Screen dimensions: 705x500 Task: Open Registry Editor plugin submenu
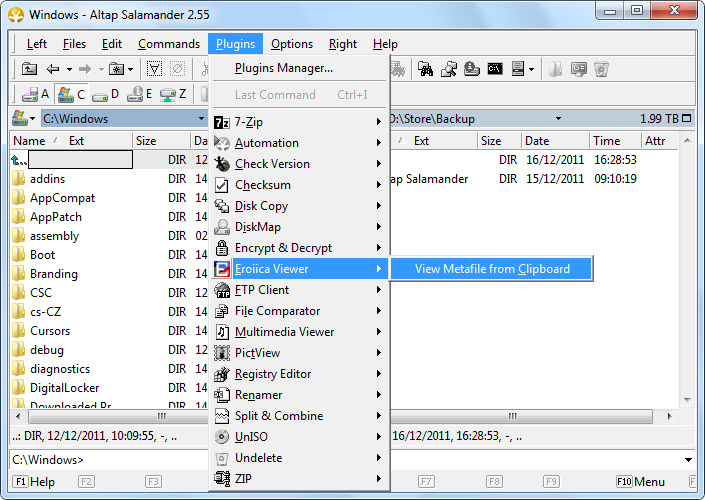(299, 374)
